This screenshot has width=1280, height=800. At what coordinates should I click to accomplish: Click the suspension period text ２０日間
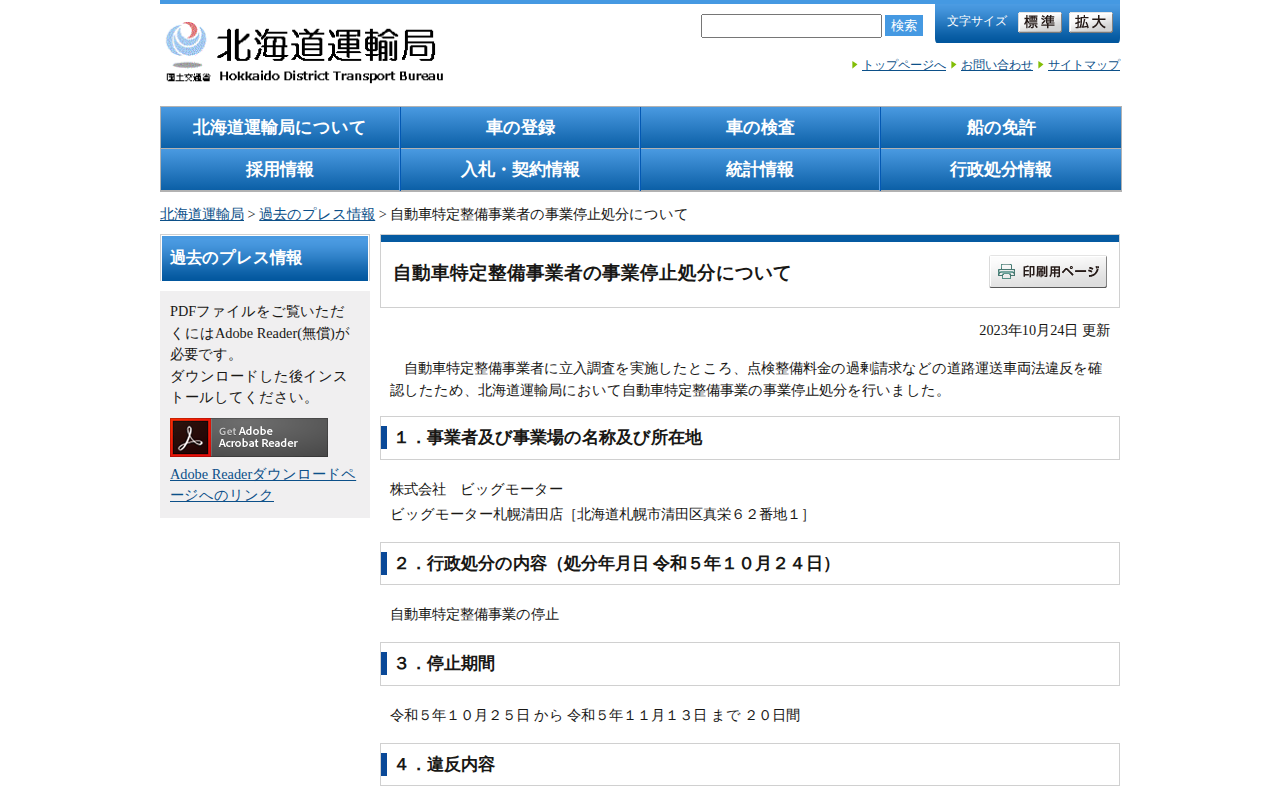pos(773,715)
